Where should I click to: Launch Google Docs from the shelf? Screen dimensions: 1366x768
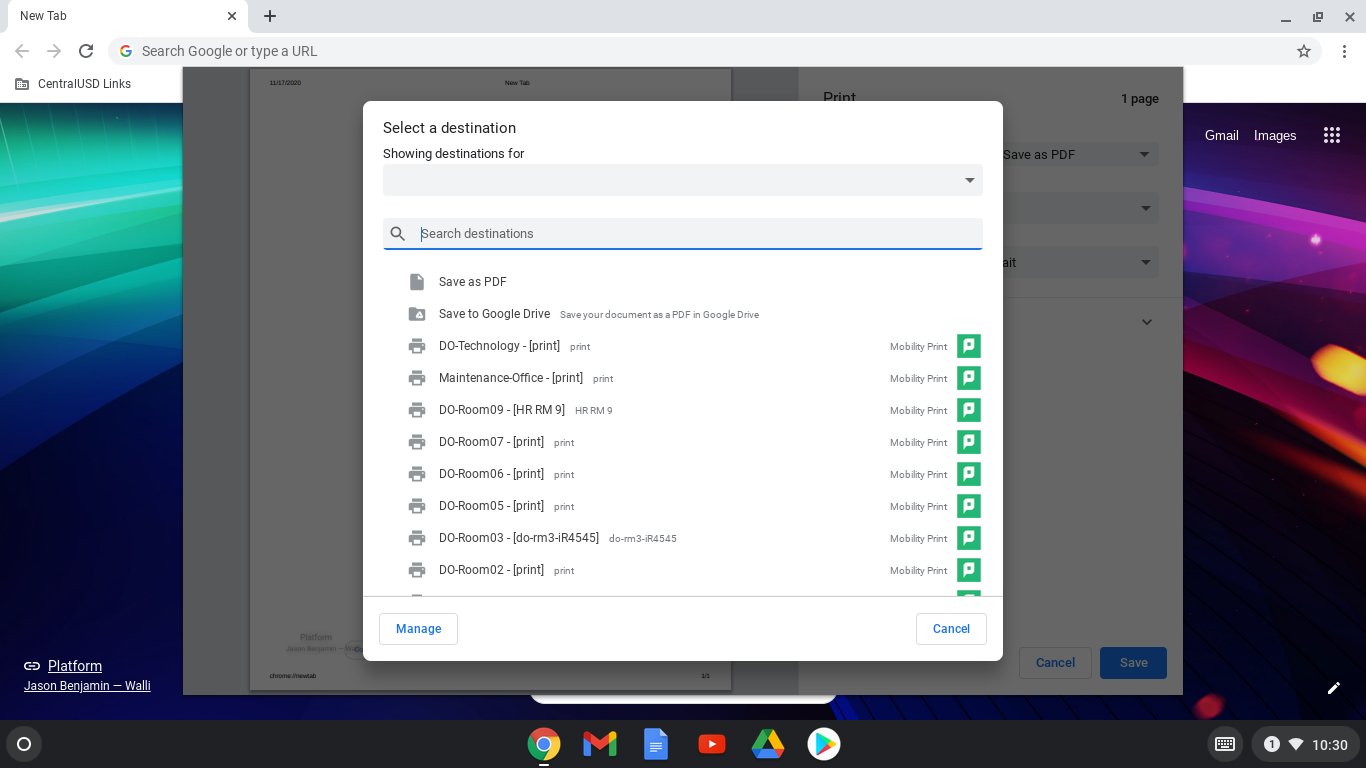656,744
